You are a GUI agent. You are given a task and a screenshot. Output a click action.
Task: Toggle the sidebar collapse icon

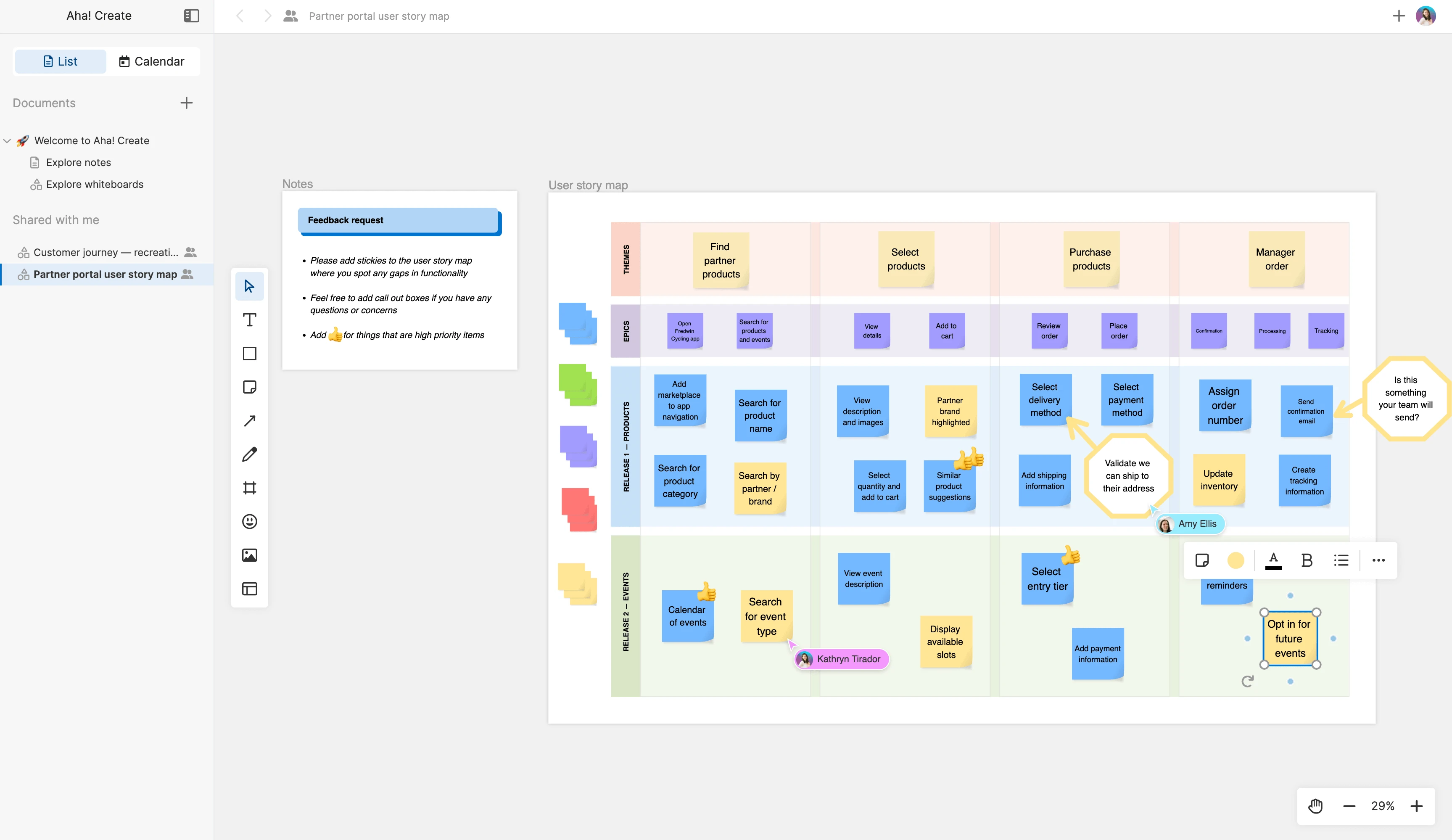point(191,16)
